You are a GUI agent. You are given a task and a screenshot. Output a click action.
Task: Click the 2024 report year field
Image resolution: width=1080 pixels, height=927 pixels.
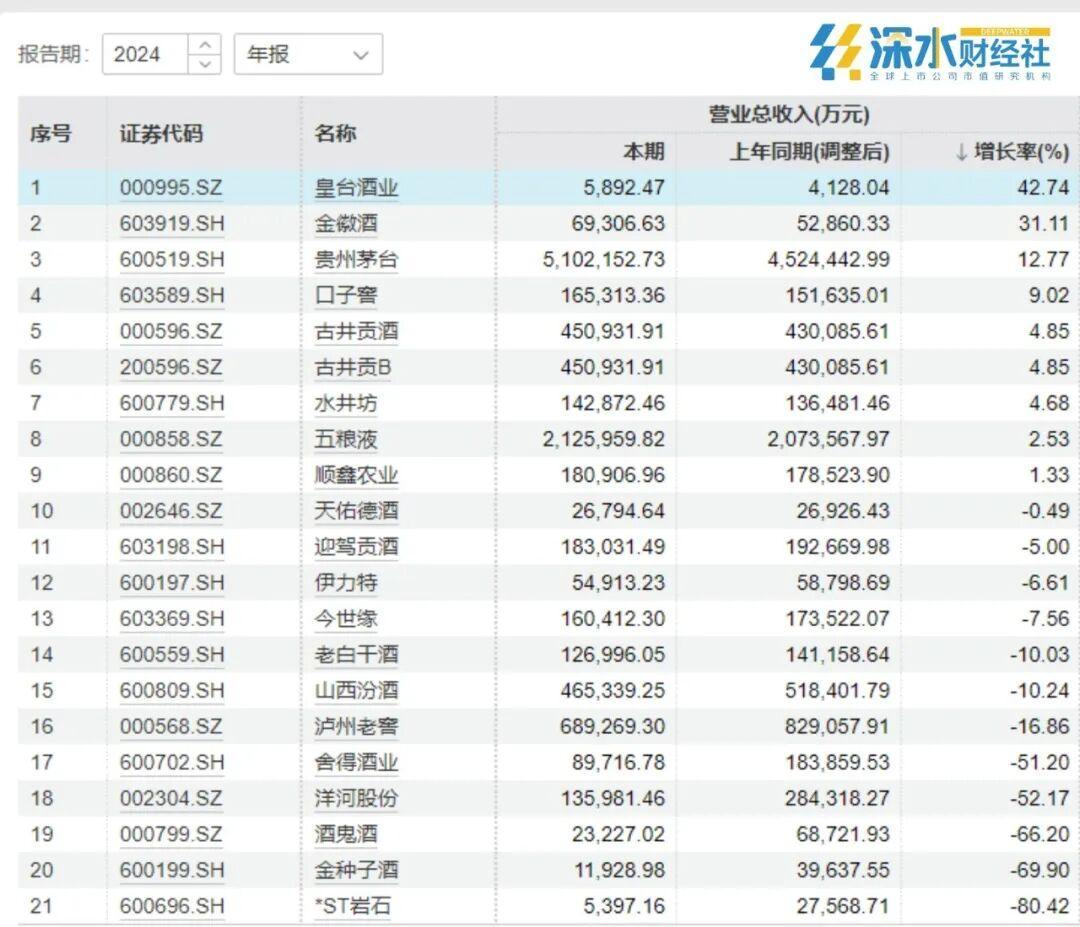click(x=145, y=54)
